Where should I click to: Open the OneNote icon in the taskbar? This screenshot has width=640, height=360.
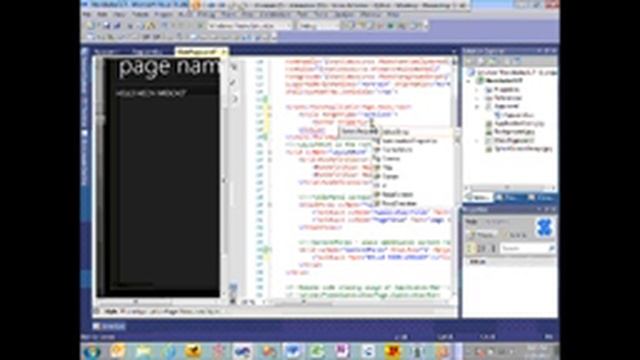point(342,351)
